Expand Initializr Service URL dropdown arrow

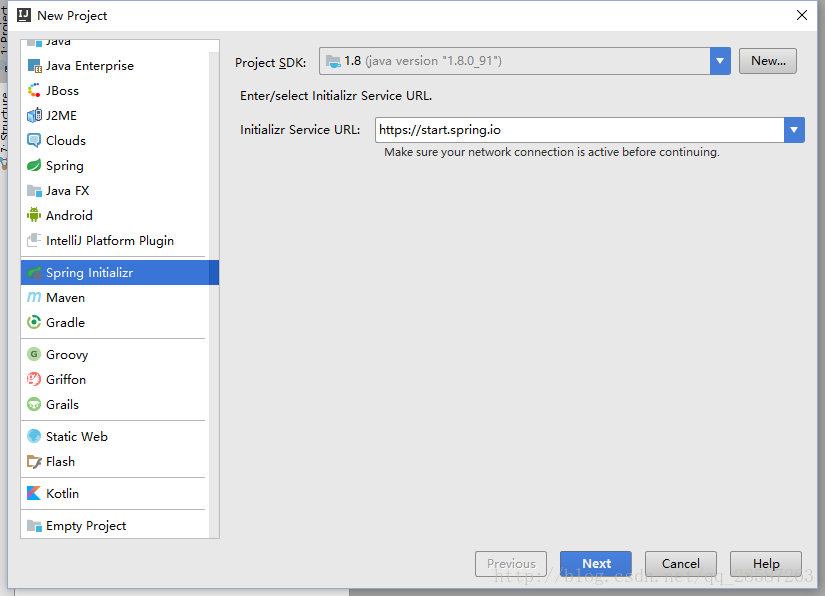coord(794,130)
